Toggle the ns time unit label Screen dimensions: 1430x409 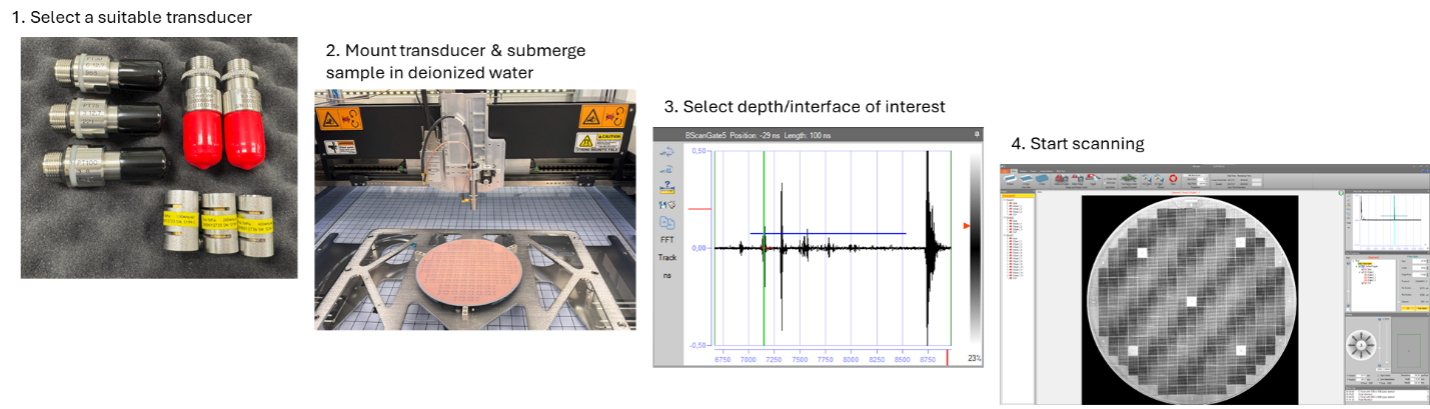tap(666, 275)
